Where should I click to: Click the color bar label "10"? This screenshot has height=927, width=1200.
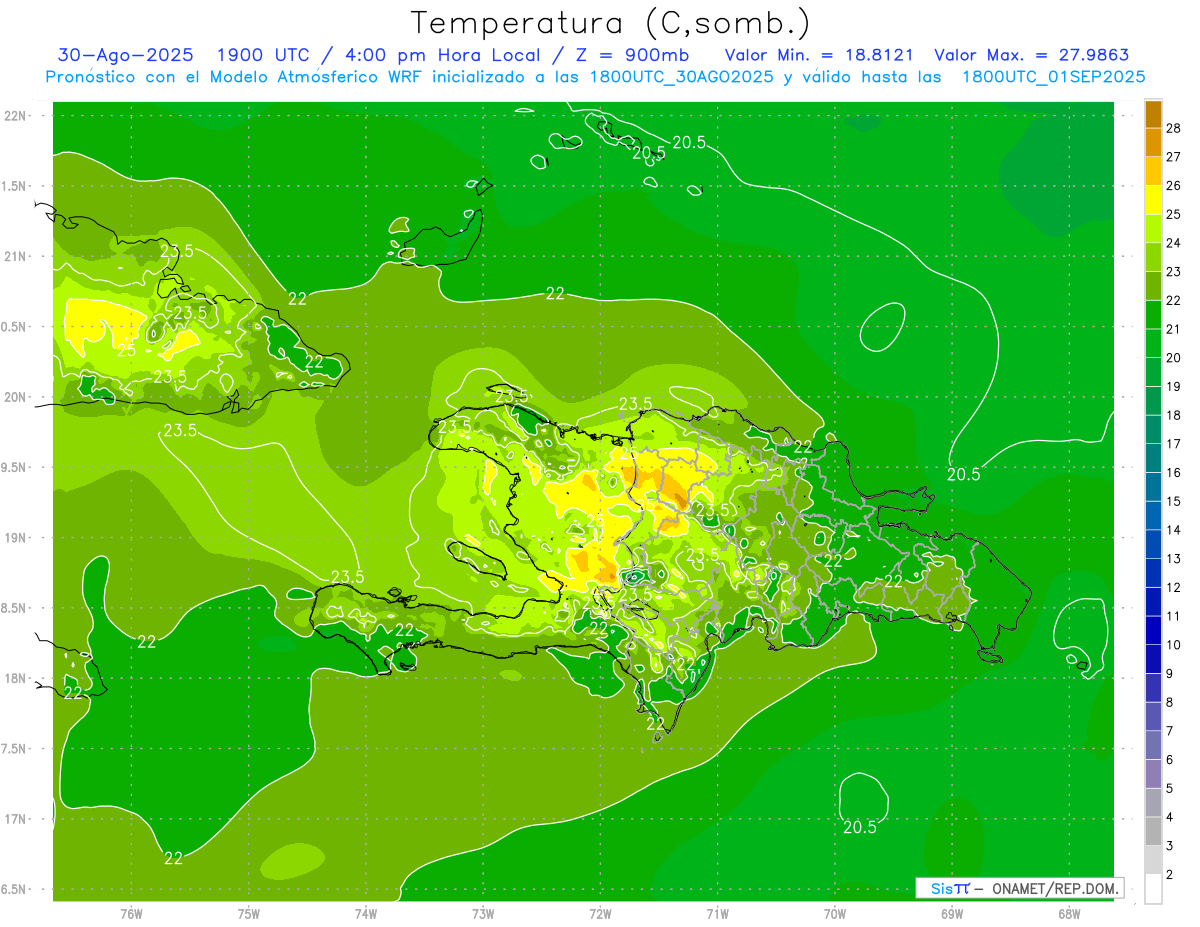click(1174, 645)
